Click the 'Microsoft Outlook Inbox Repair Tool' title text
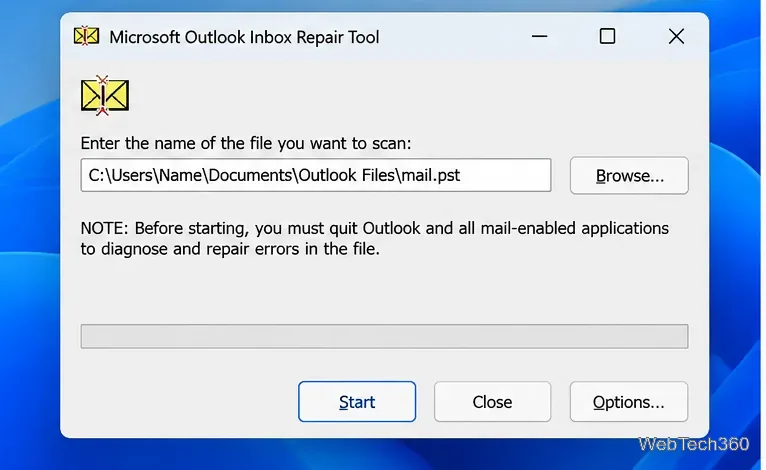 coord(244,37)
